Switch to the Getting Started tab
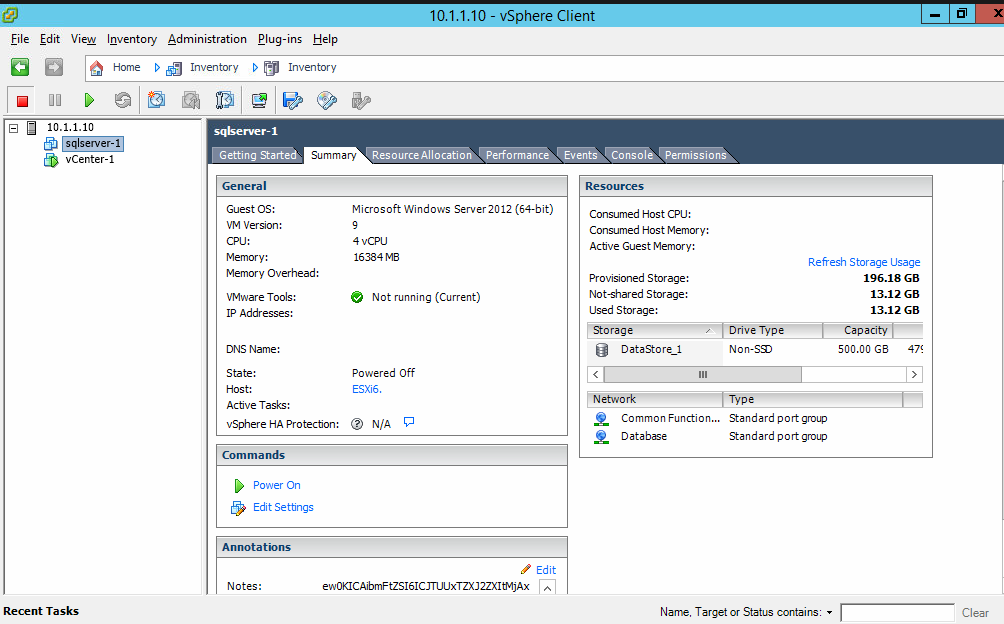The image size is (1004, 624). 257,155
